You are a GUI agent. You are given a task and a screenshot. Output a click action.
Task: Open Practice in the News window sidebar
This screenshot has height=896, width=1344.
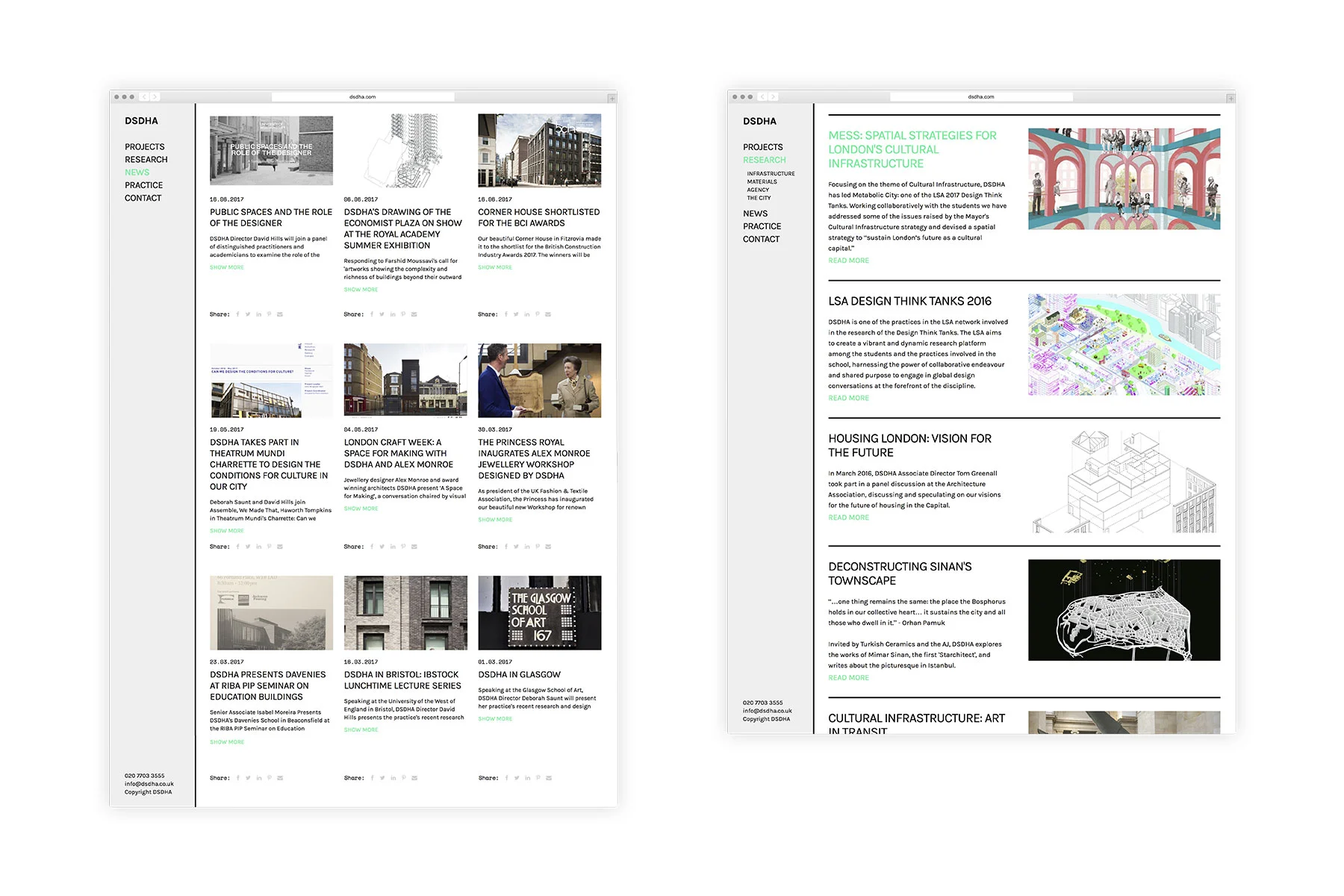pos(144,185)
